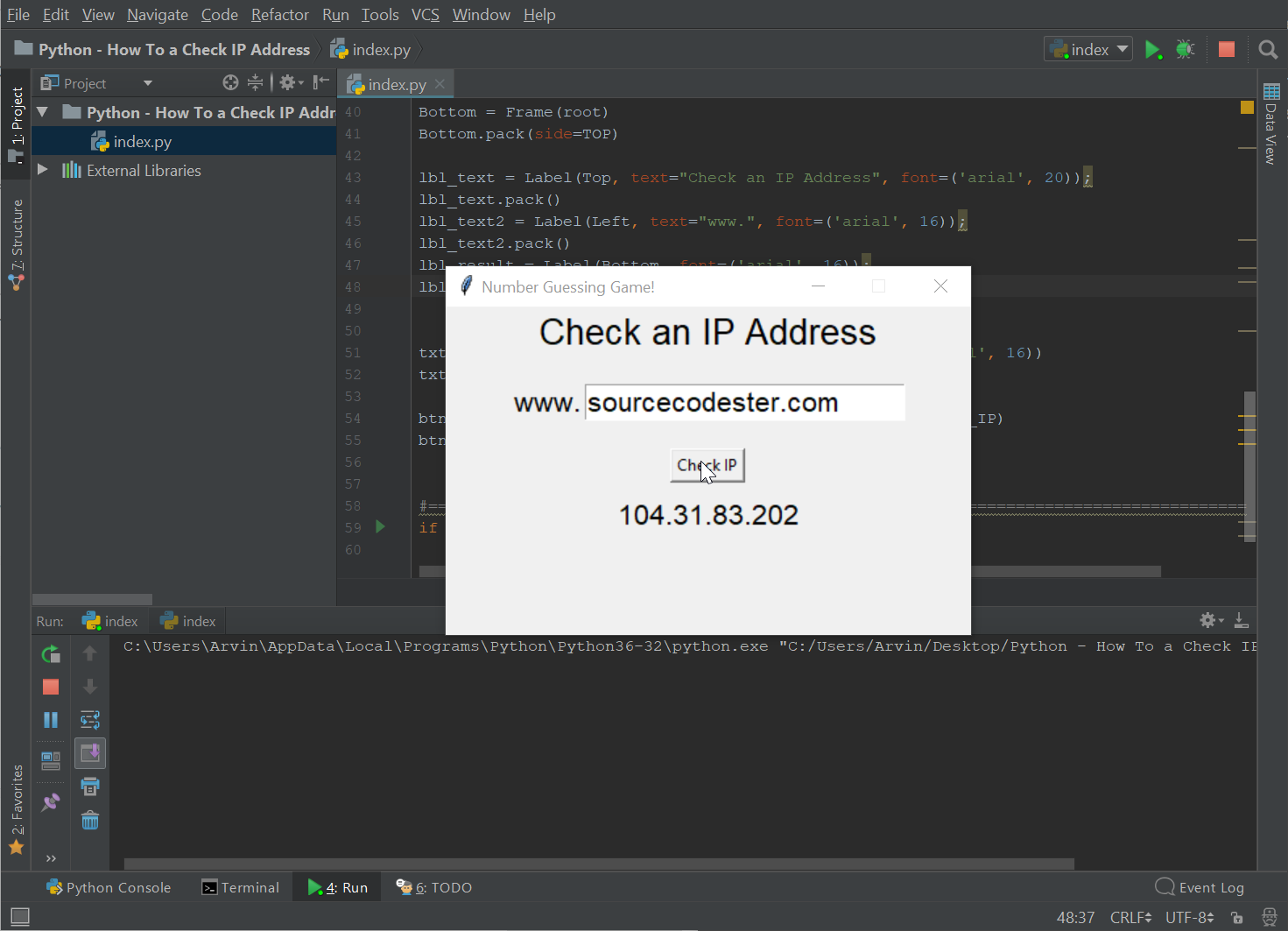Screen dimensions: 1288x931
Task: Pin the Run tool window tab
Action: point(50,801)
